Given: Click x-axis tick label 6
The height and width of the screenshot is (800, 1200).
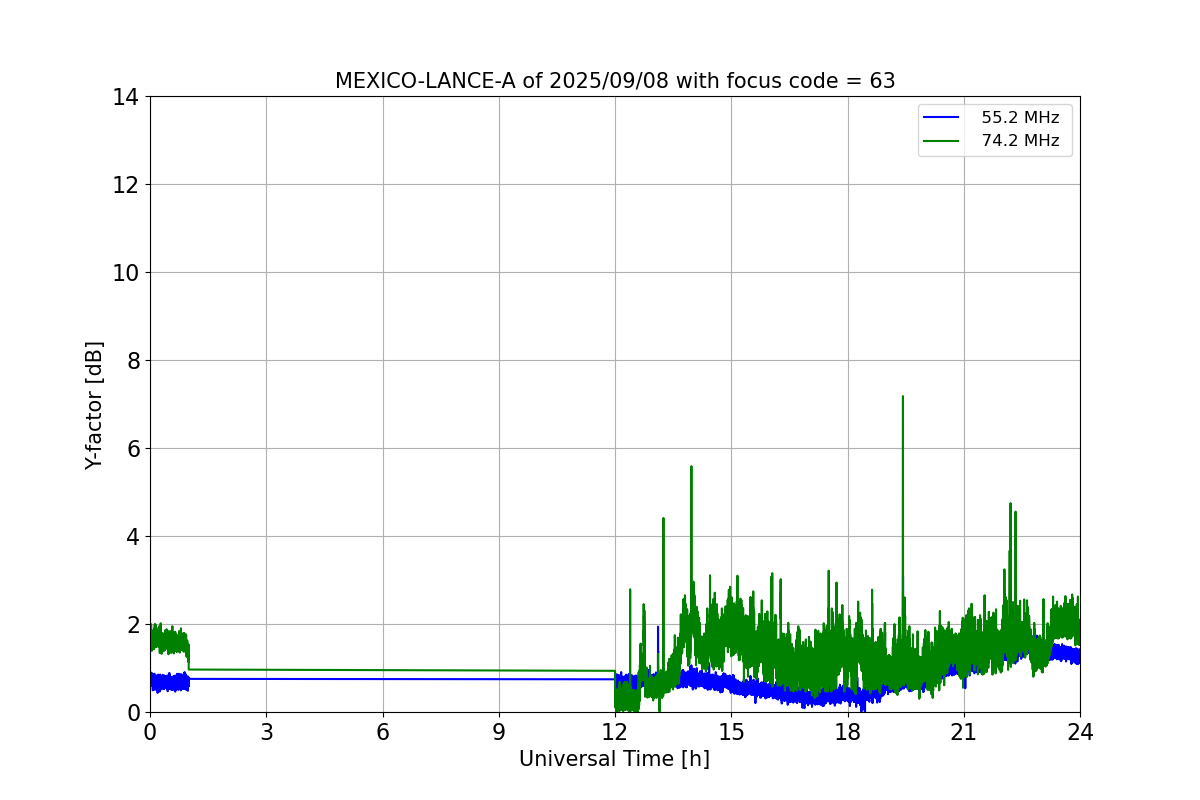Looking at the screenshot, I should pos(383,732).
